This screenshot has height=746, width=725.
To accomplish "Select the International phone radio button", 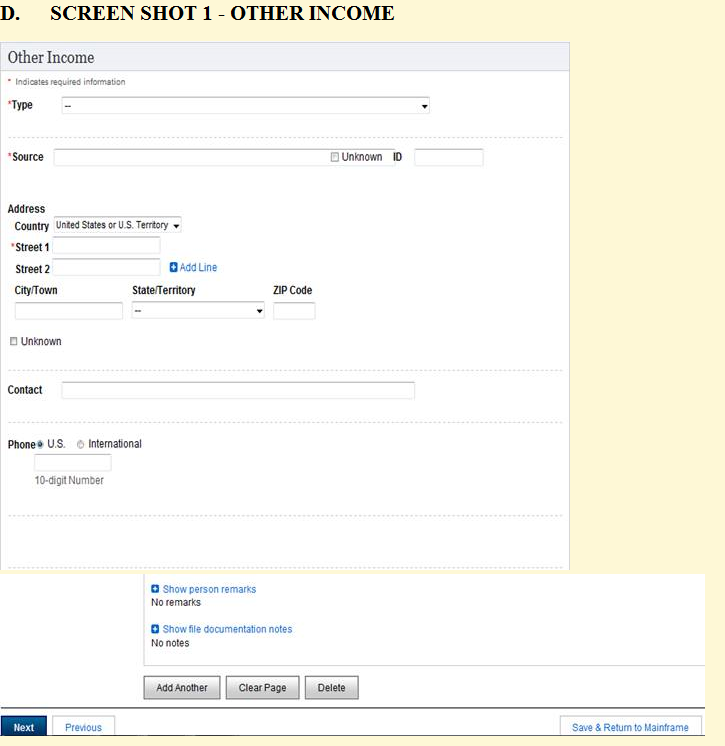I will click(80, 444).
